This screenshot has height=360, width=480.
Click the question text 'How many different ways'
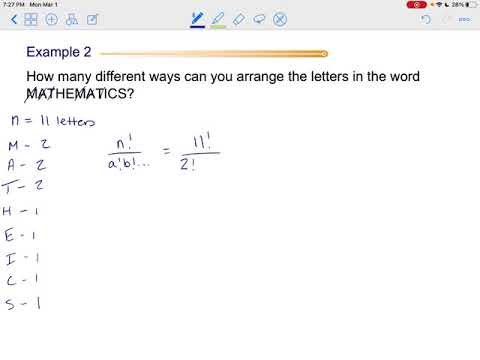tap(103, 77)
